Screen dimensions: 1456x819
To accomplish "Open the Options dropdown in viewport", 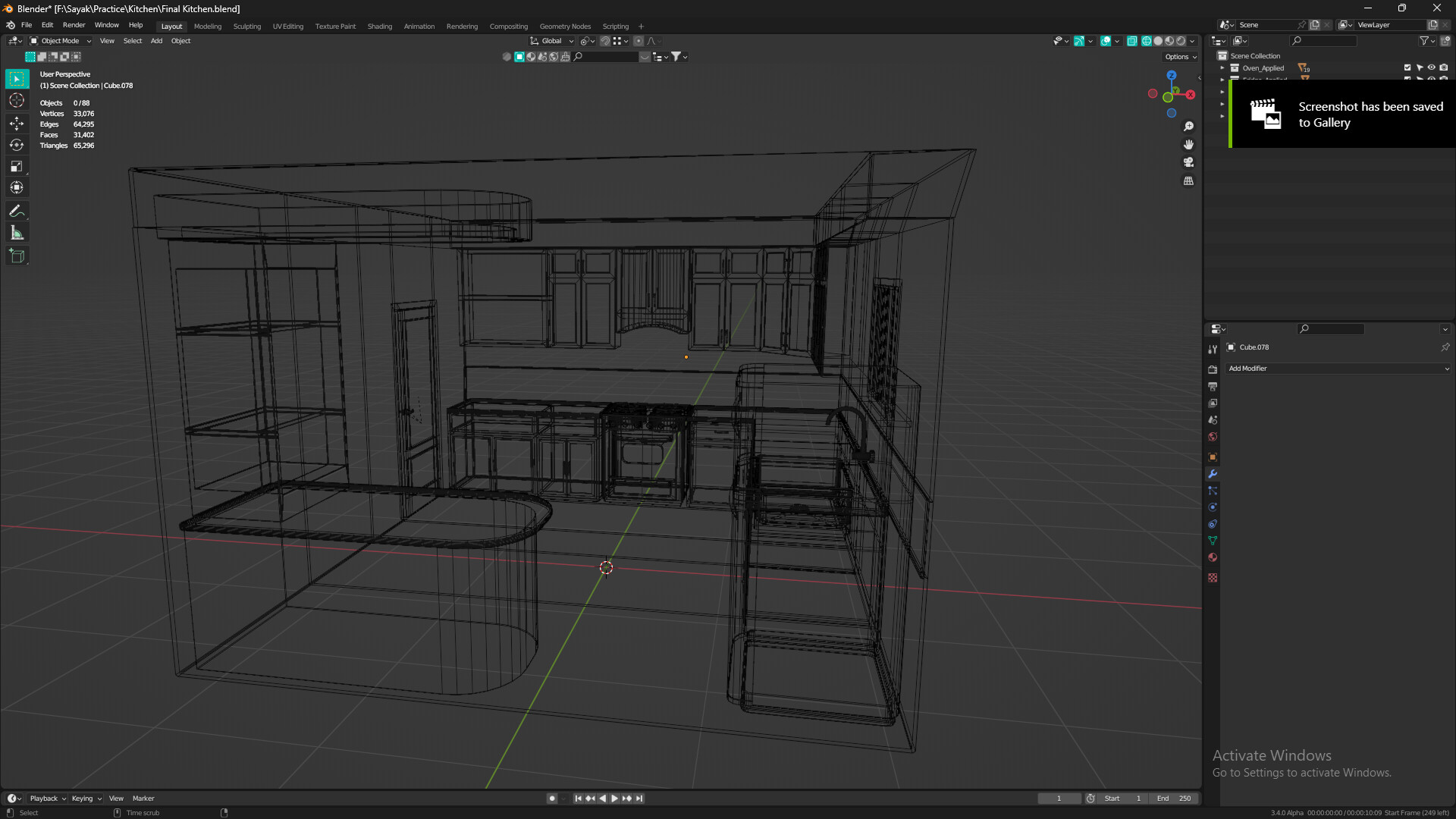I will pyautogui.click(x=1180, y=57).
